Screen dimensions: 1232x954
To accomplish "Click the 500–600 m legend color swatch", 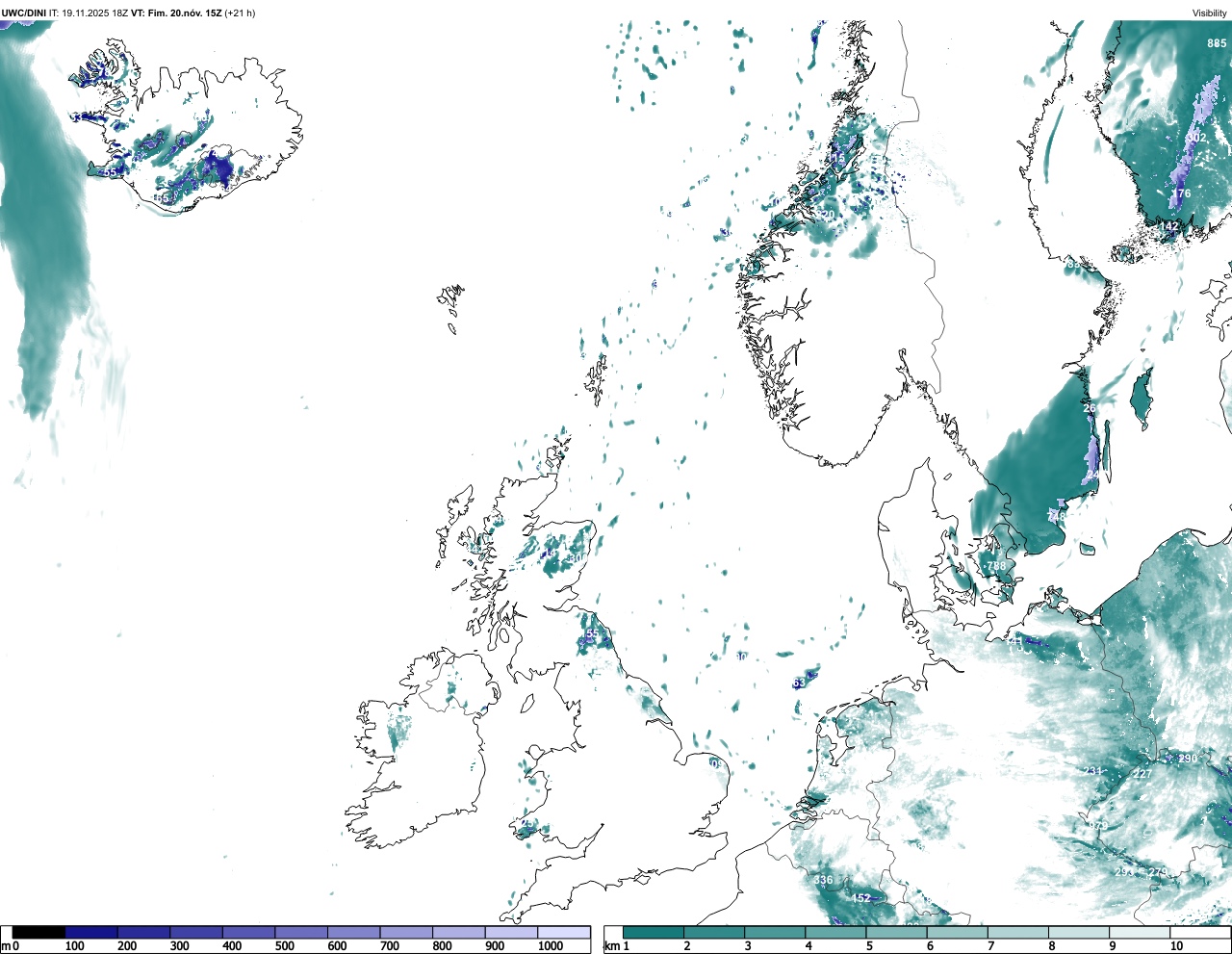I will point(301,932).
